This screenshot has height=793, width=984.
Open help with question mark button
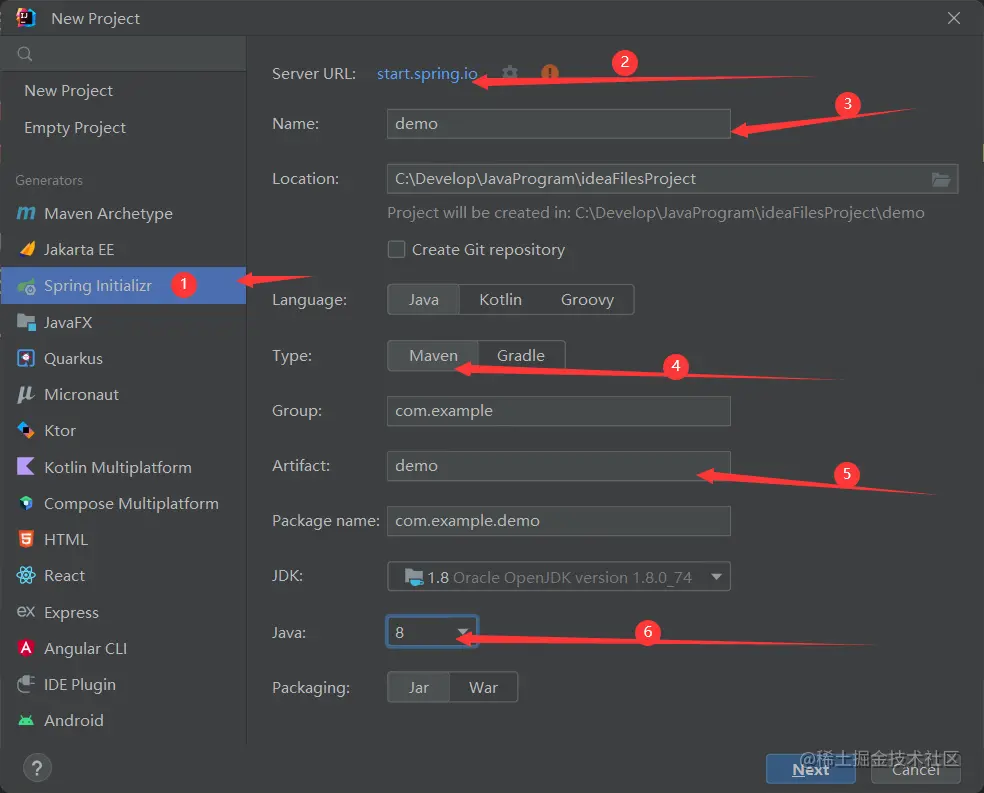click(x=37, y=767)
